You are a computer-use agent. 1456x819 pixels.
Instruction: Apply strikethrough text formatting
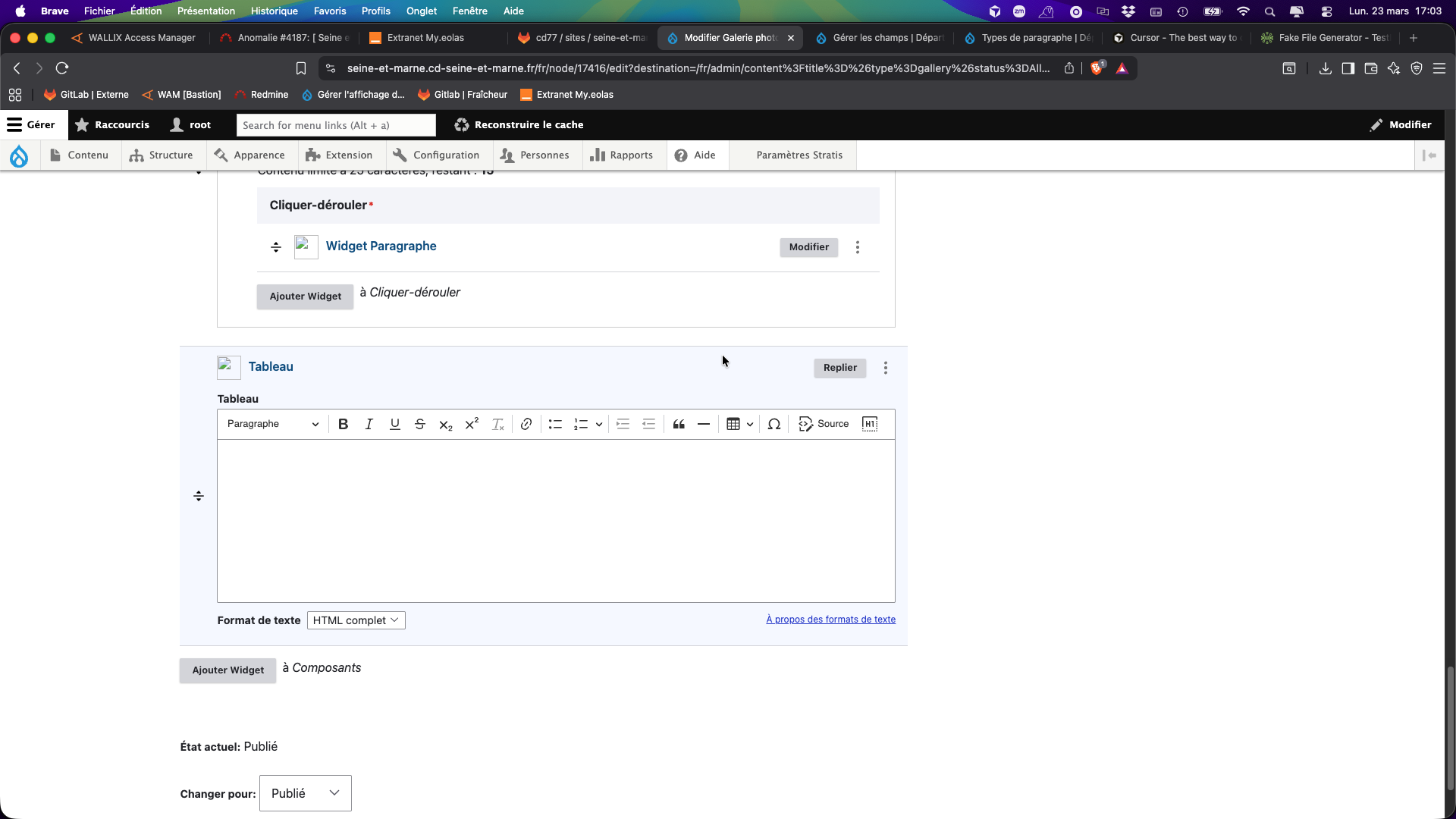click(419, 425)
